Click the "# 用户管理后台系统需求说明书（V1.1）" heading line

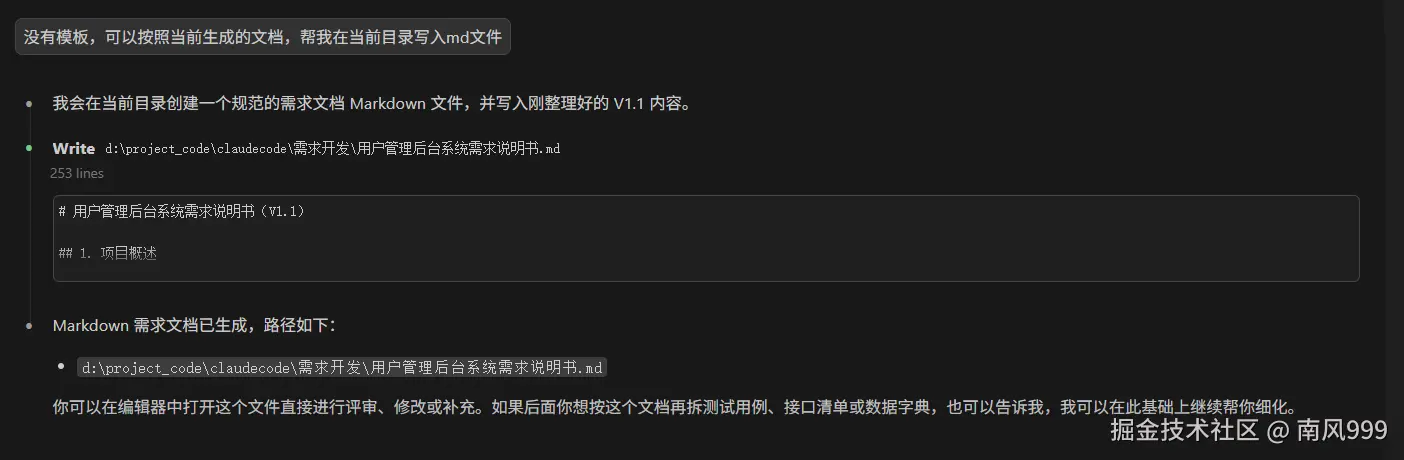pyautogui.click(x=181, y=211)
